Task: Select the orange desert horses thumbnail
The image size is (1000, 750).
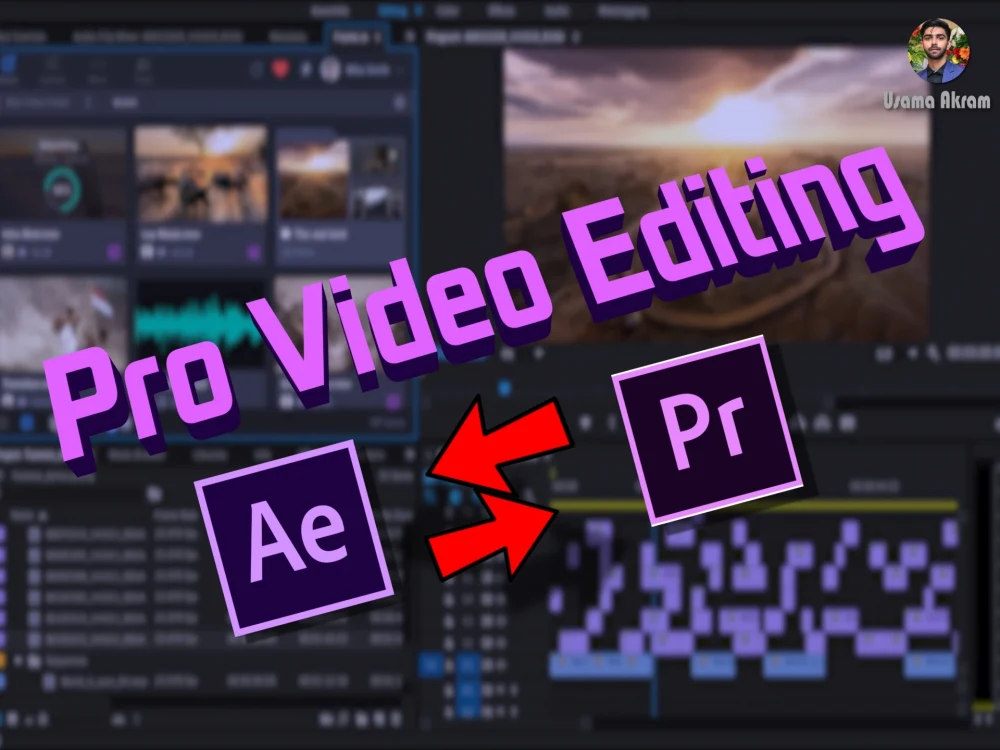Action: (x=201, y=173)
